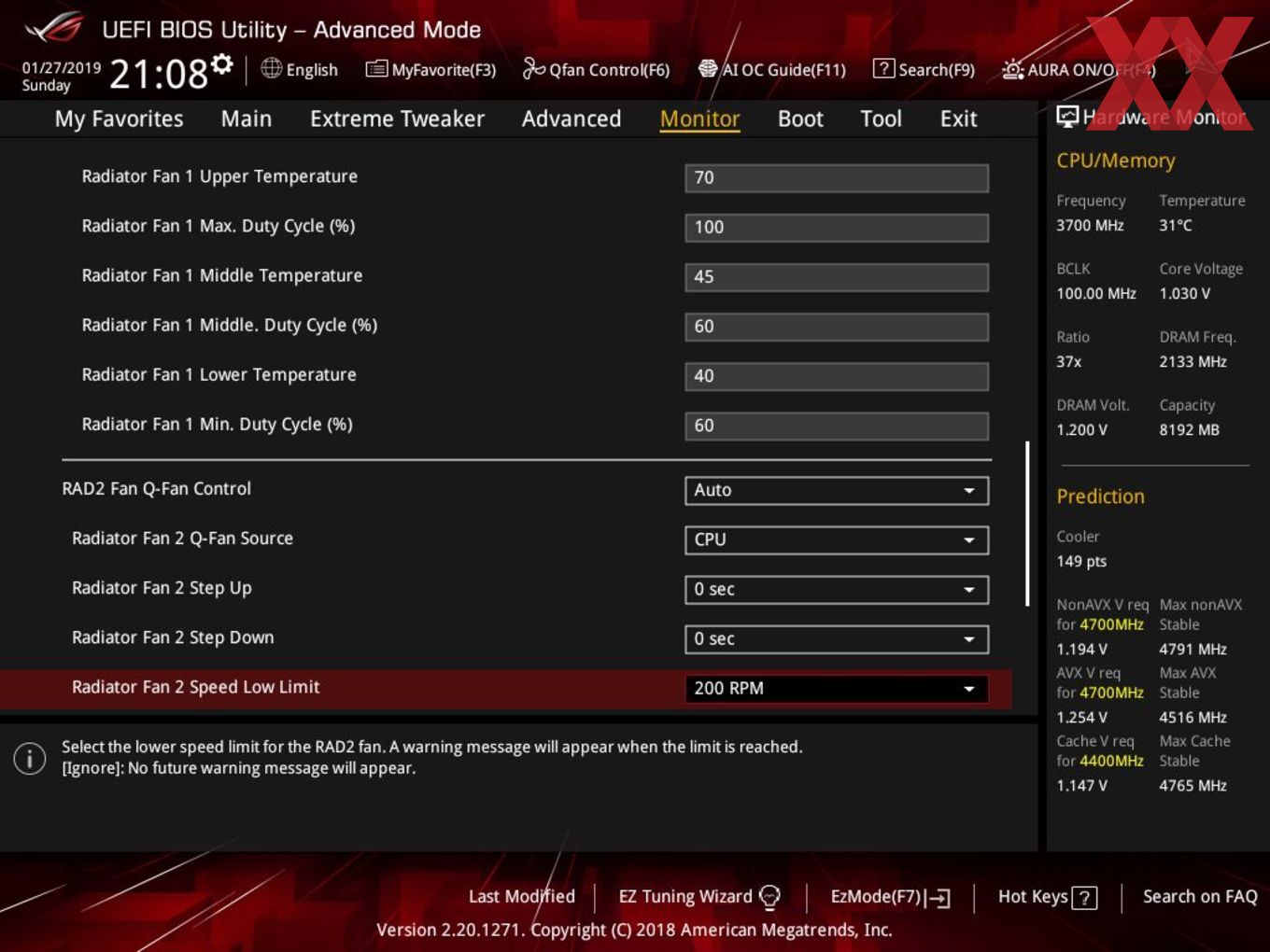Click the 149 pts cooler score
The width and height of the screenshot is (1270, 952).
[1081, 561]
